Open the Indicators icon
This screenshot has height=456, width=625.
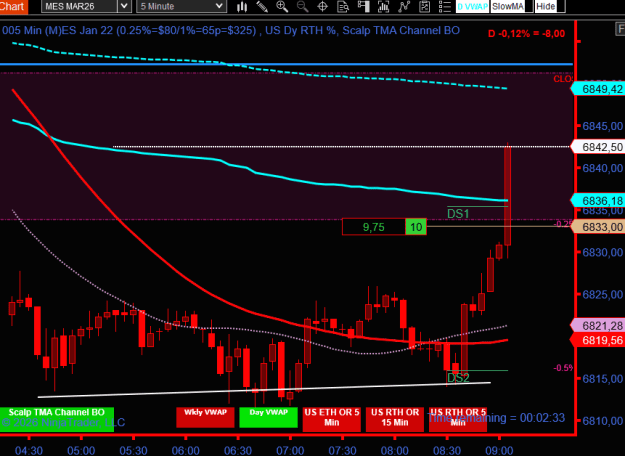click(404, 6)
